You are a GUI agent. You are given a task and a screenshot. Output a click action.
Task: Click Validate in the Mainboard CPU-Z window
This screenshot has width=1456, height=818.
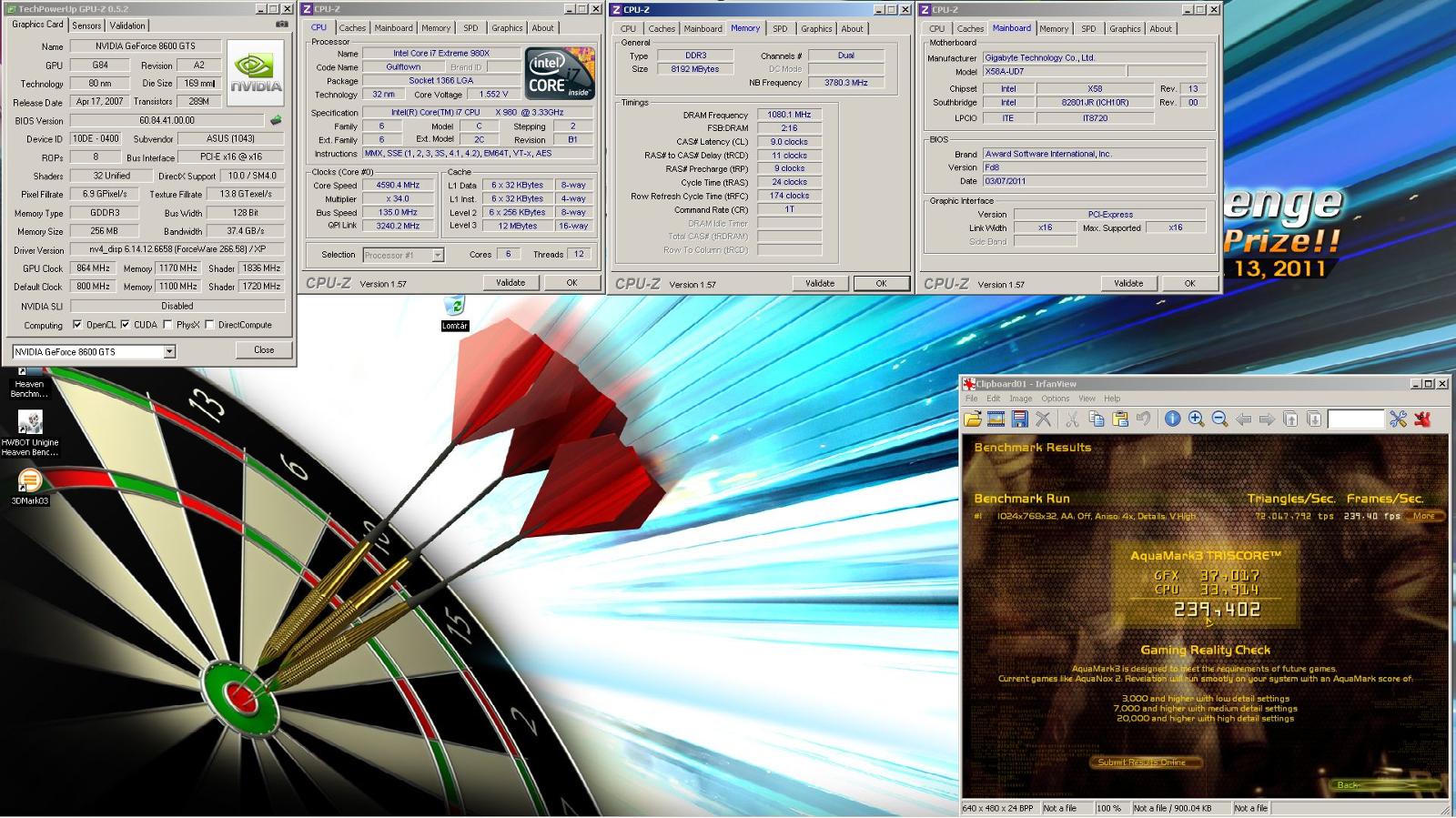pos(1128,283)
